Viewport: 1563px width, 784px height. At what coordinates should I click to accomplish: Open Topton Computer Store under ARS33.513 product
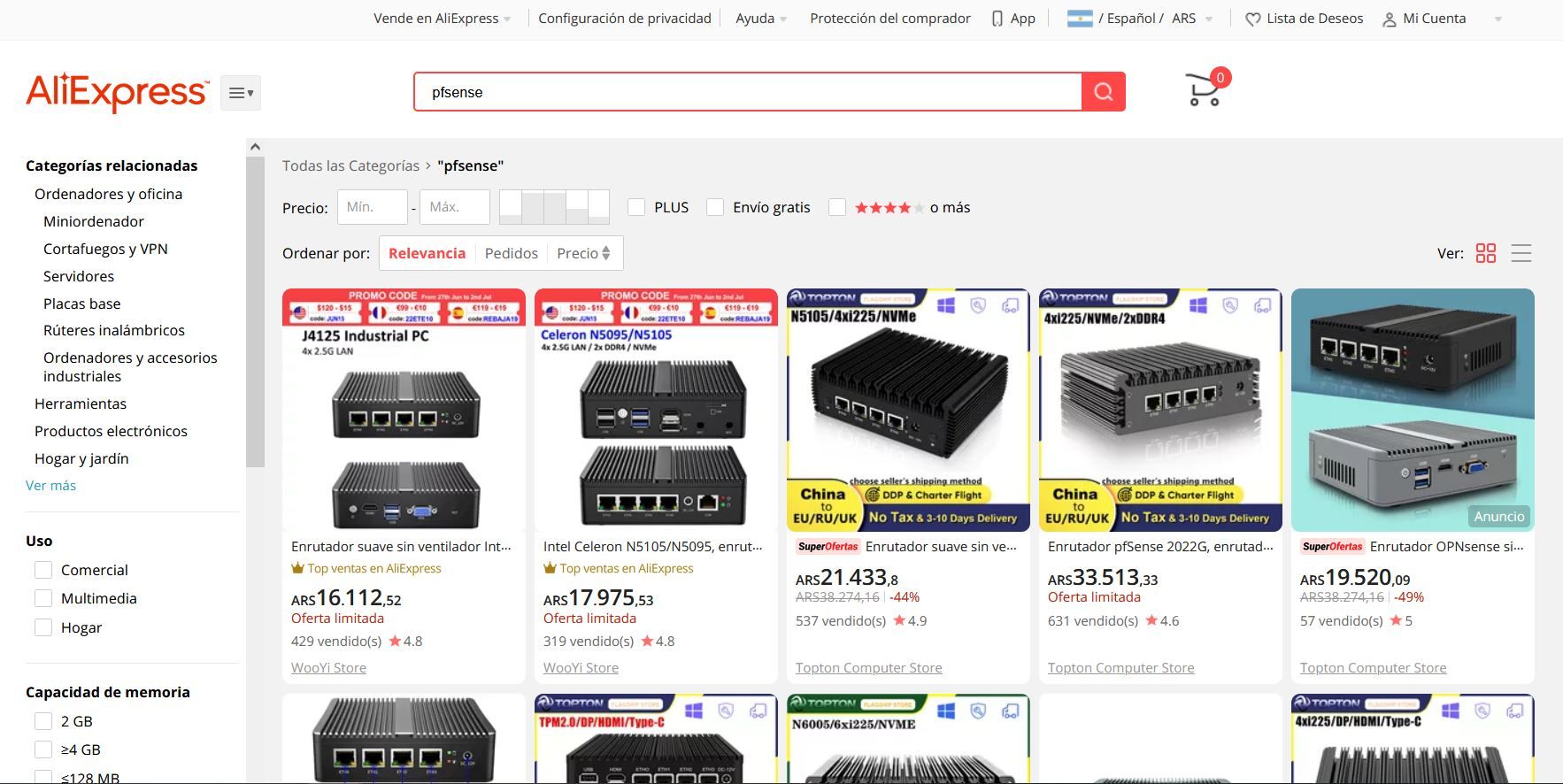[1120, 668]
